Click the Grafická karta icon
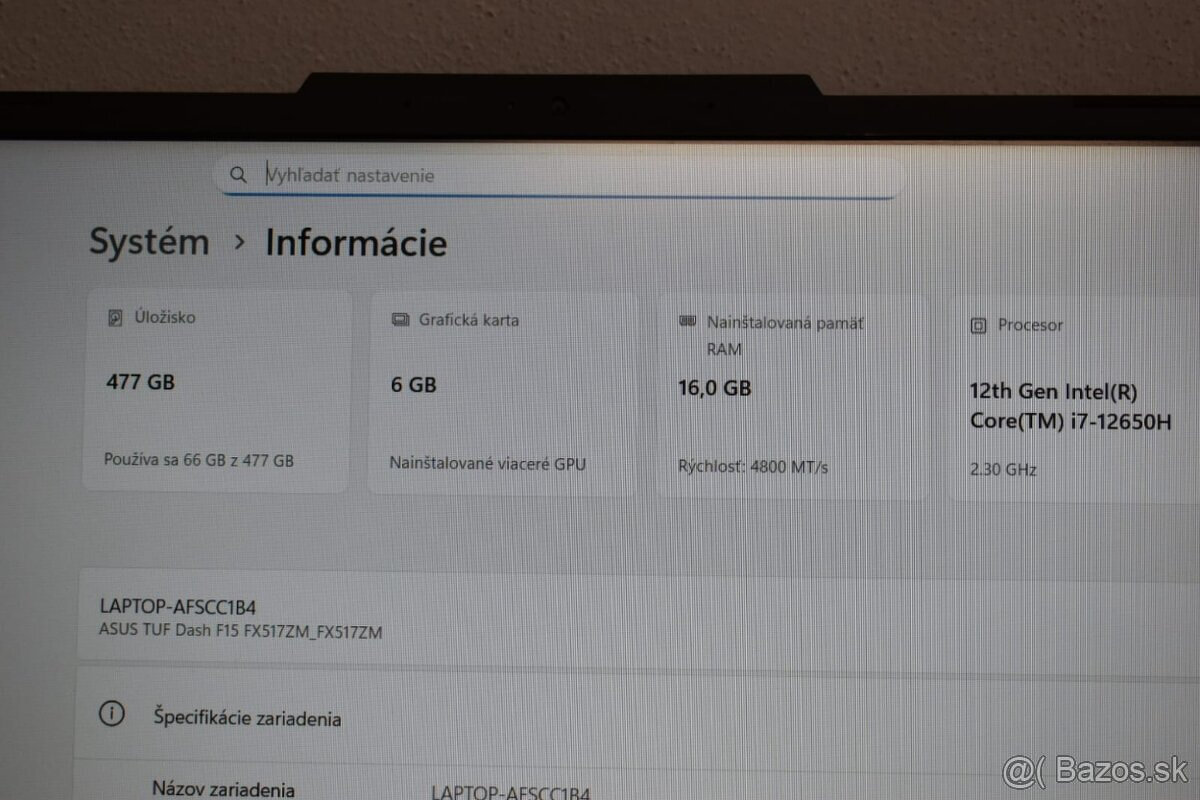The width and height of the screenshot is (1200, 800). click(401, 320)
